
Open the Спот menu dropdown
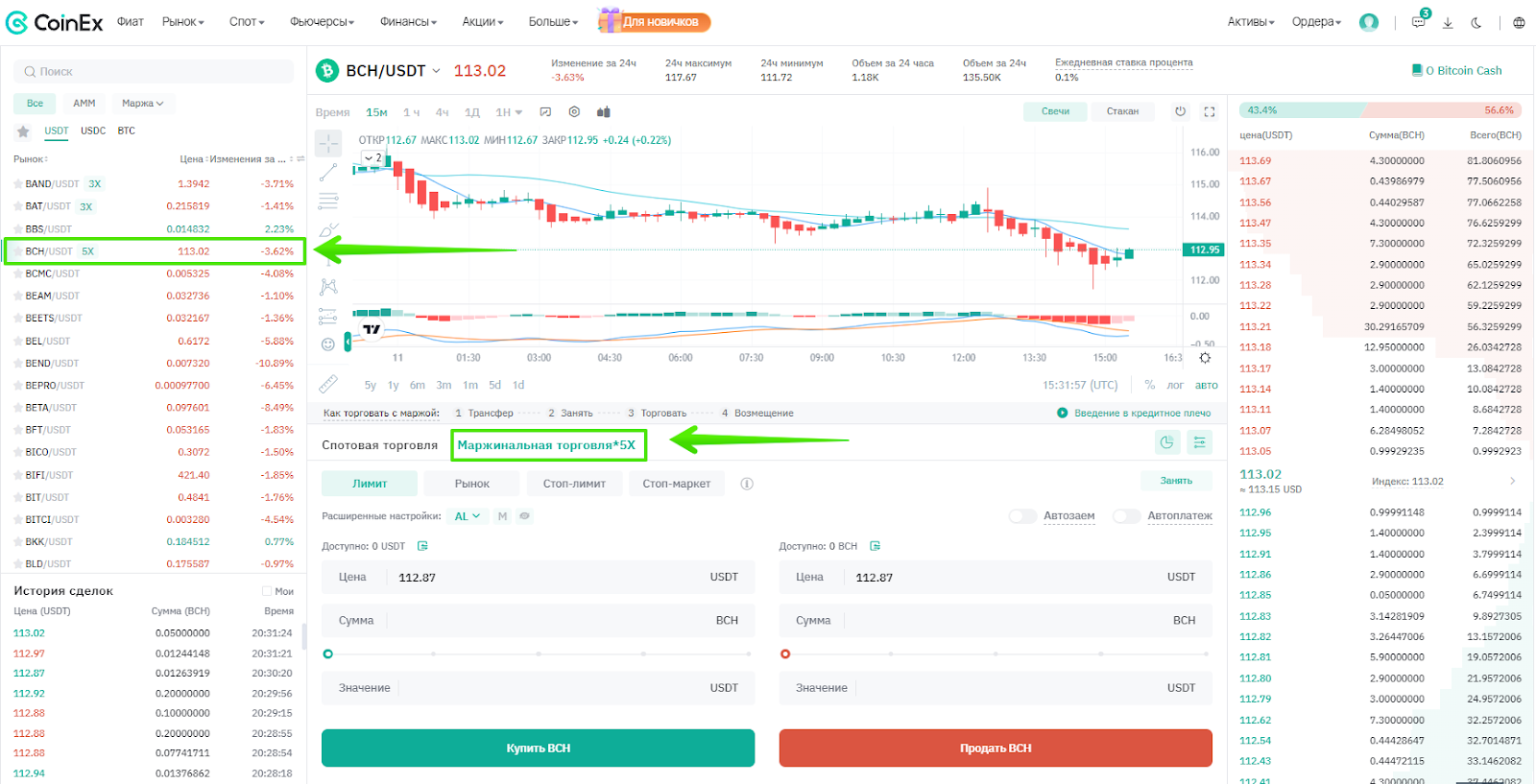click(247, 22)
